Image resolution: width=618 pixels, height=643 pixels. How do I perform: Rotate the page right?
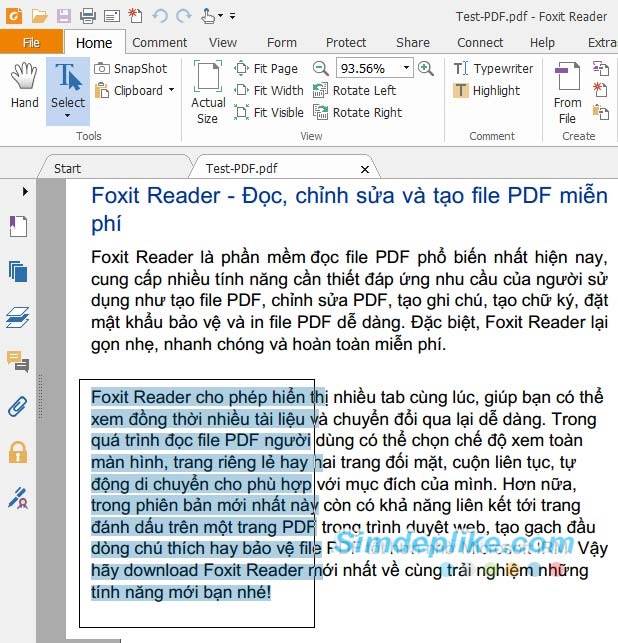pos(358,112)
